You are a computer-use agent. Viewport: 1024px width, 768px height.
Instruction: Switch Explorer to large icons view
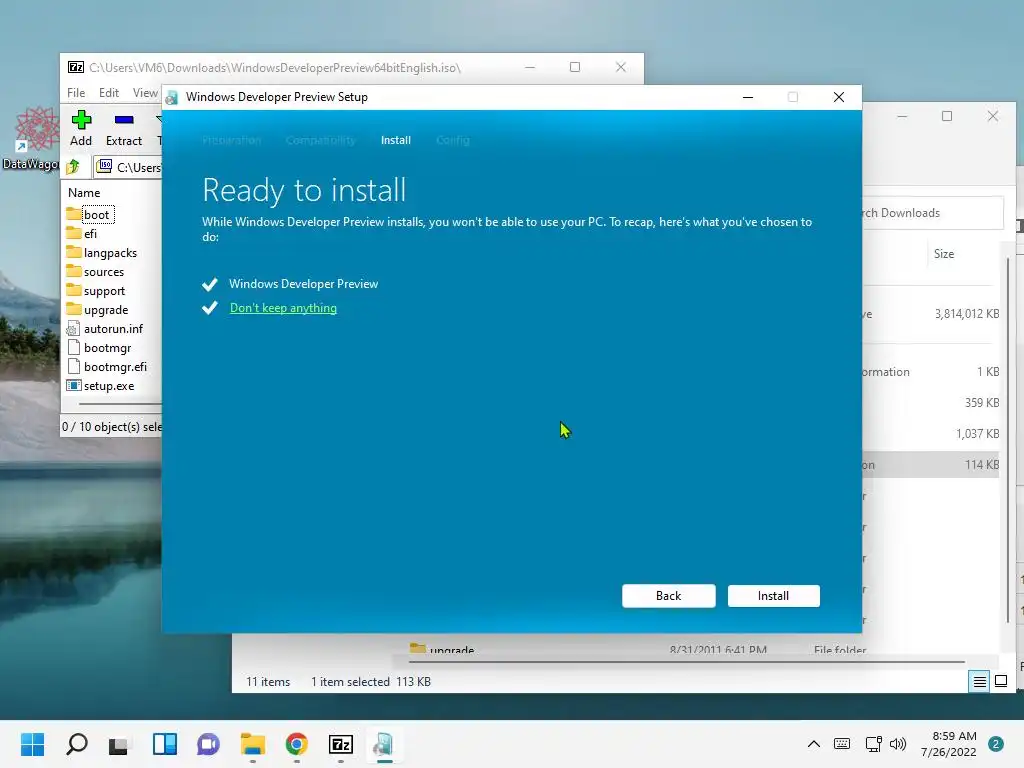(1000, 681)
